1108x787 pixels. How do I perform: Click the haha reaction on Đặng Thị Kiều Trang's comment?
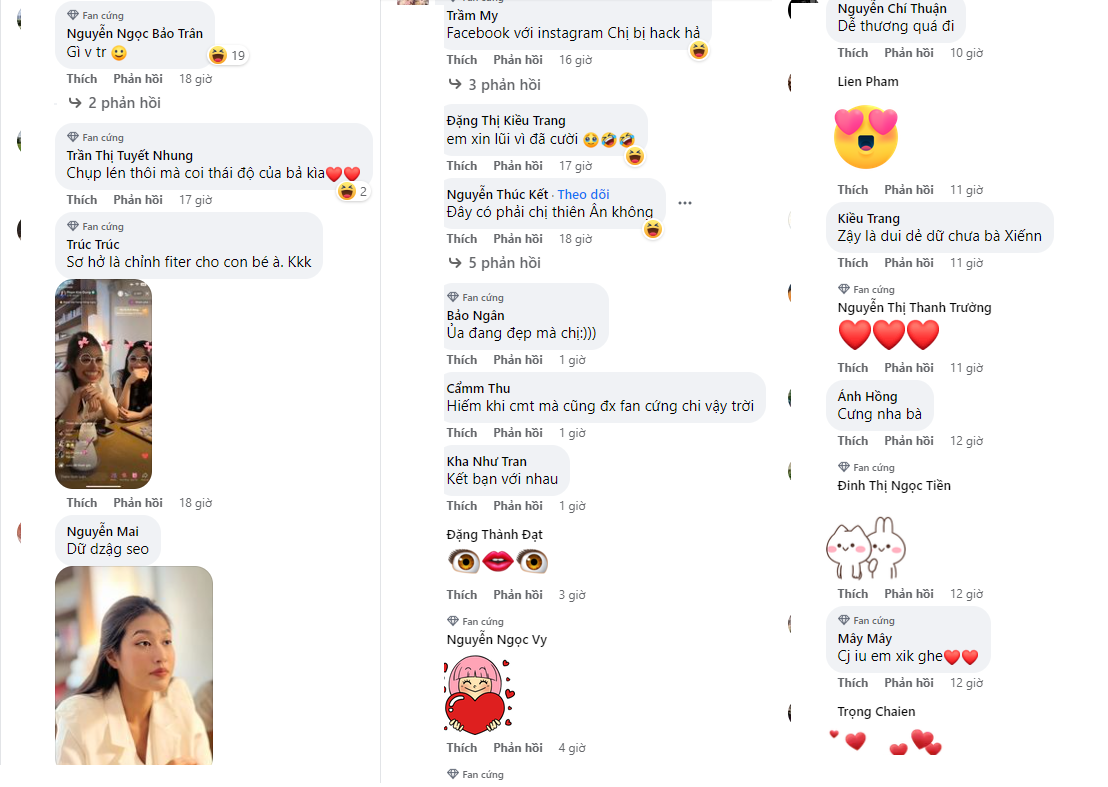pyautogui.click(x=635, y=157)
